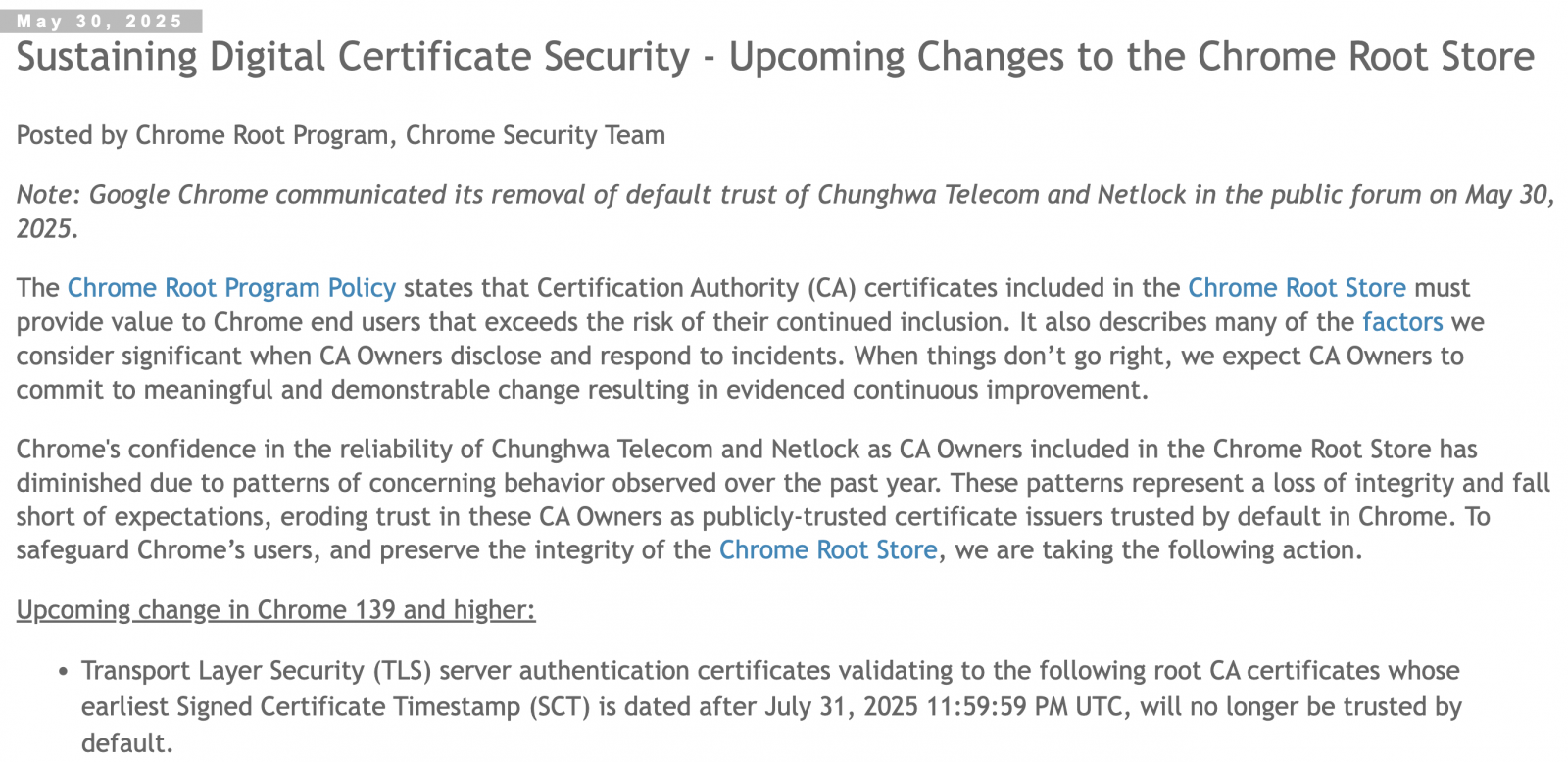Viewport: 1568px width, 762px height.
Task: Select the 'Upcoming change in Chrome 139 and higher' heading
Action: click(x=275, y=610)
